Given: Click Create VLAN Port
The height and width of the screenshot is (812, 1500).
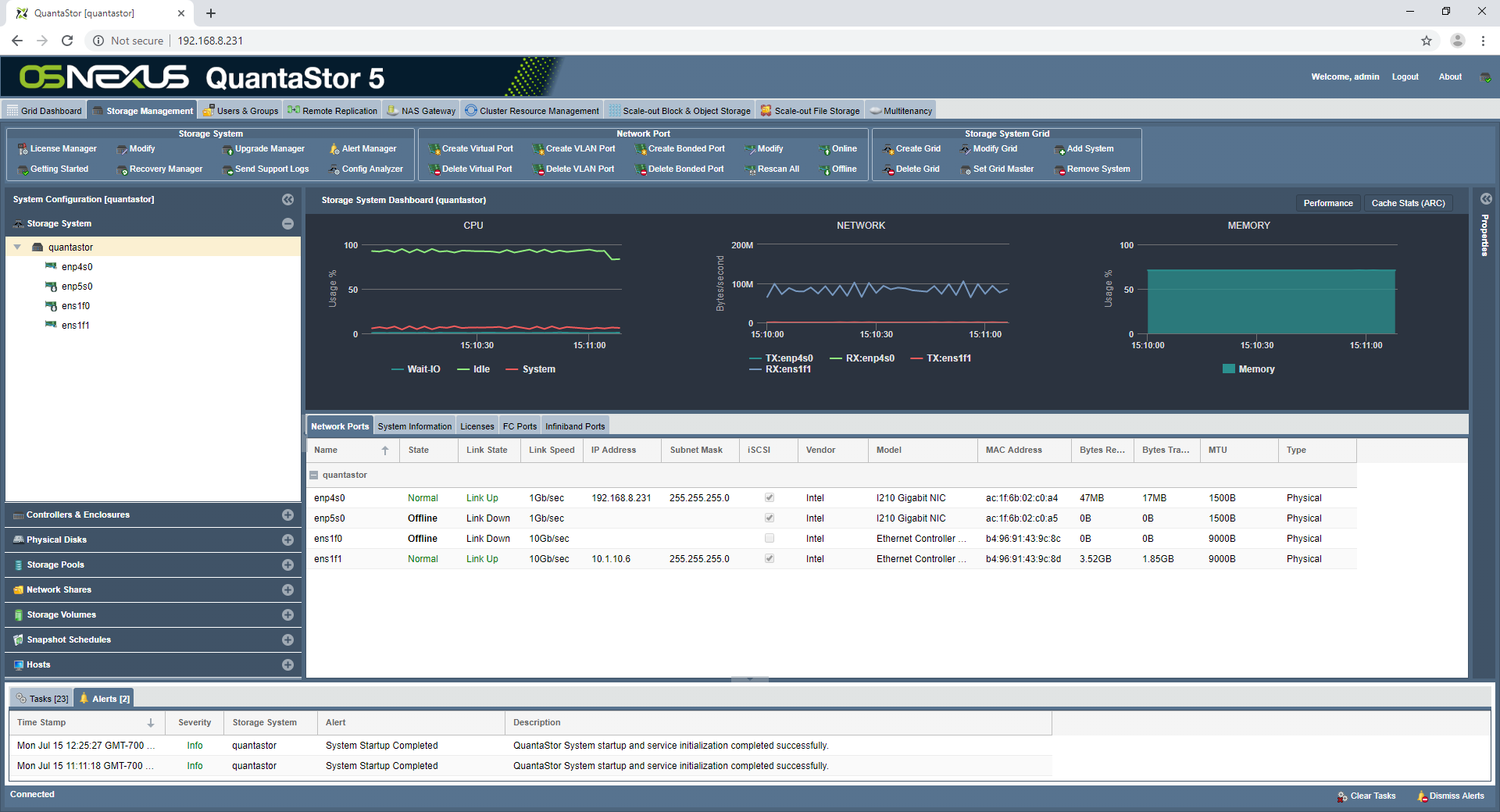Looking at the screenshot, I should [574, 148].
